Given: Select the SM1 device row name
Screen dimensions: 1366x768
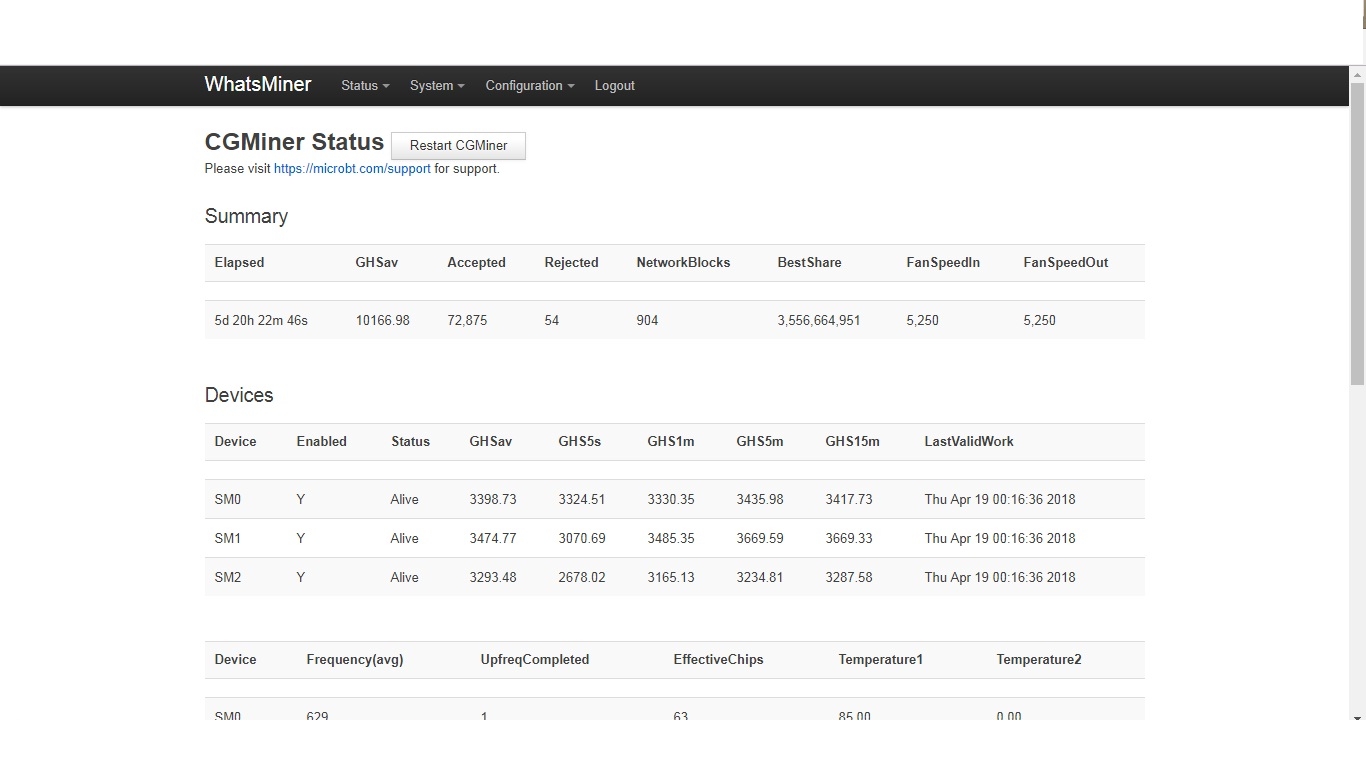Looking at the screenshot, I should (228, 538).
